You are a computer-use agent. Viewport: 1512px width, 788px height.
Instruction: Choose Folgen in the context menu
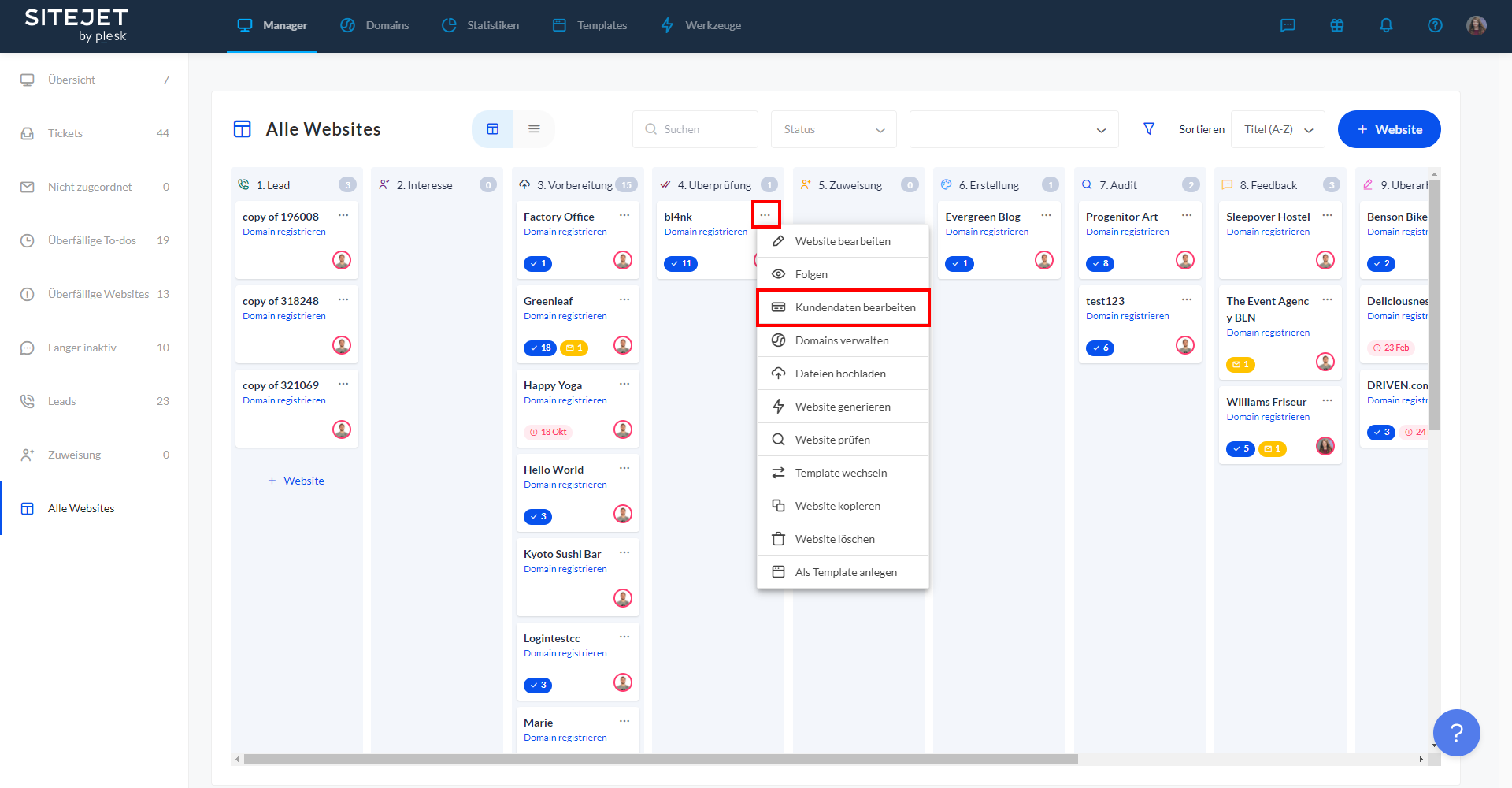point(843,274)
